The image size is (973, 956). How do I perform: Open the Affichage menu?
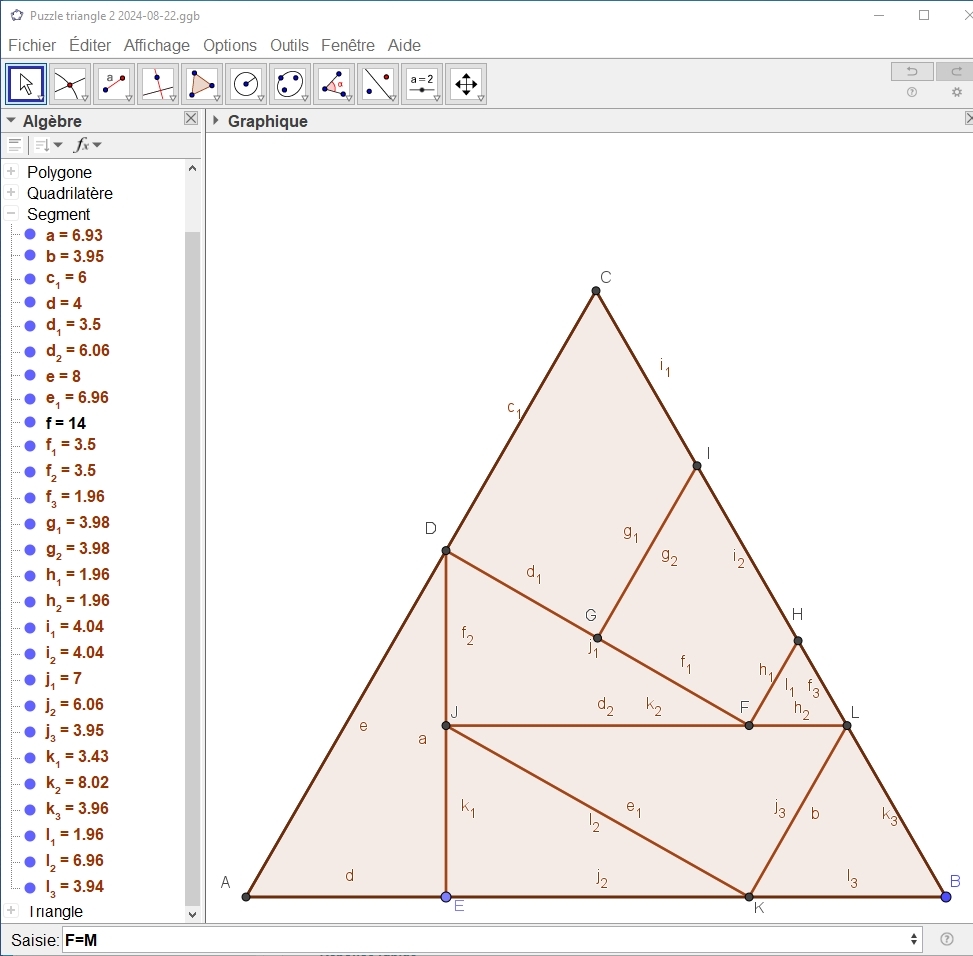(156, 45)
